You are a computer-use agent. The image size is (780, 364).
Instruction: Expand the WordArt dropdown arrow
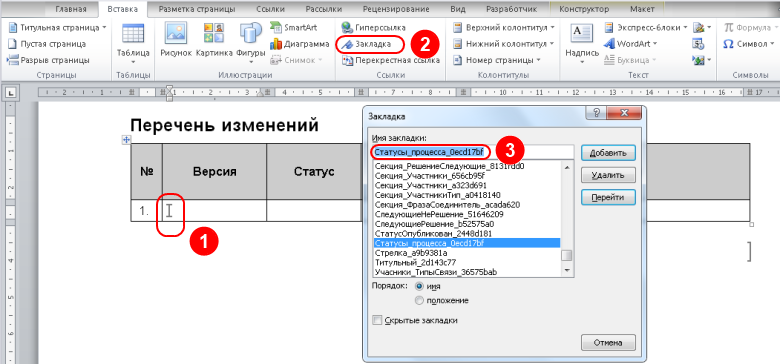[x=654, y=44]
